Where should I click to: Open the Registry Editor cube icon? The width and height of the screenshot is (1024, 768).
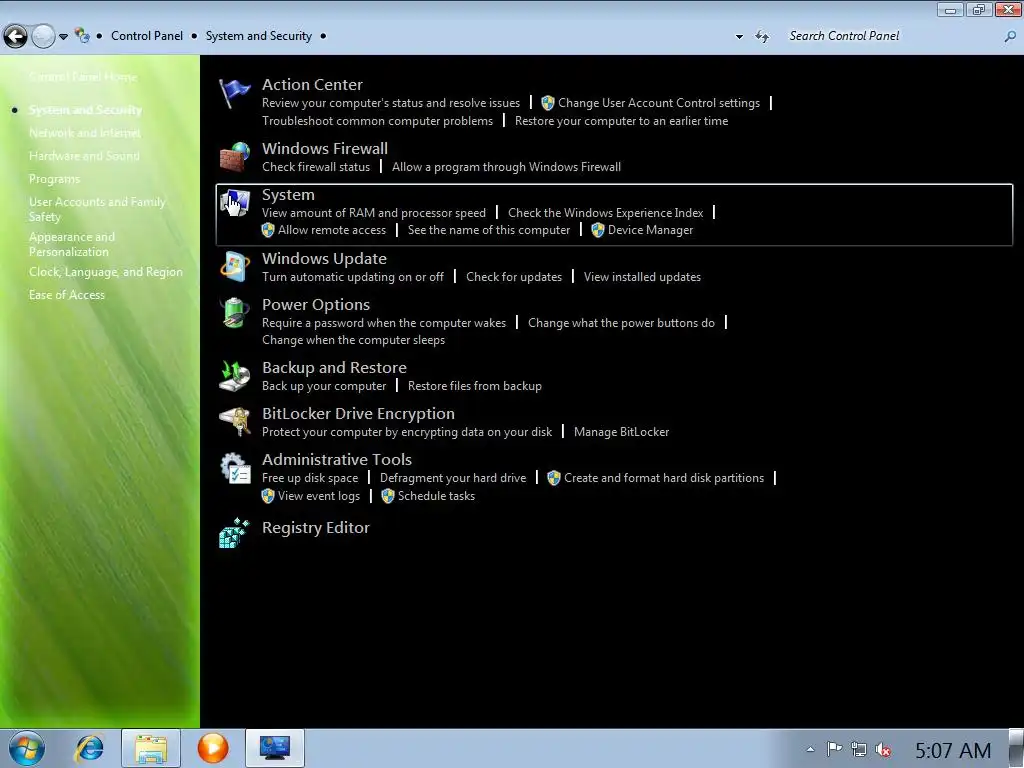tap(234, 534)
